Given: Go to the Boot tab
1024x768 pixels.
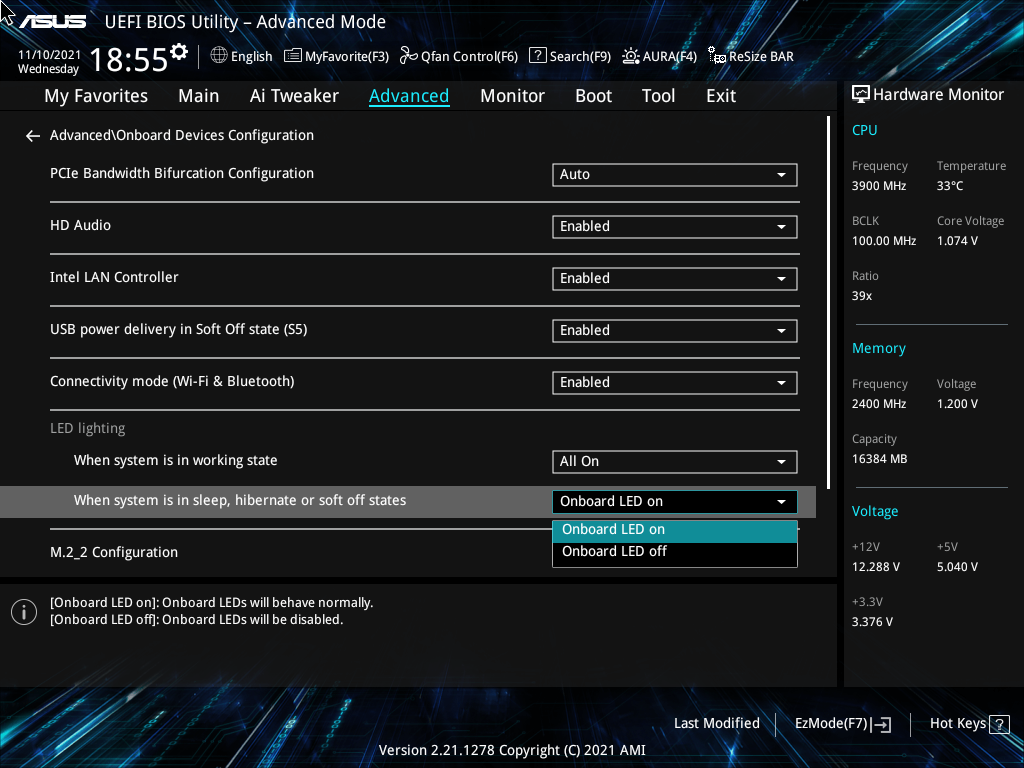Looking at the screenshot, I should (x=594, y=96).
